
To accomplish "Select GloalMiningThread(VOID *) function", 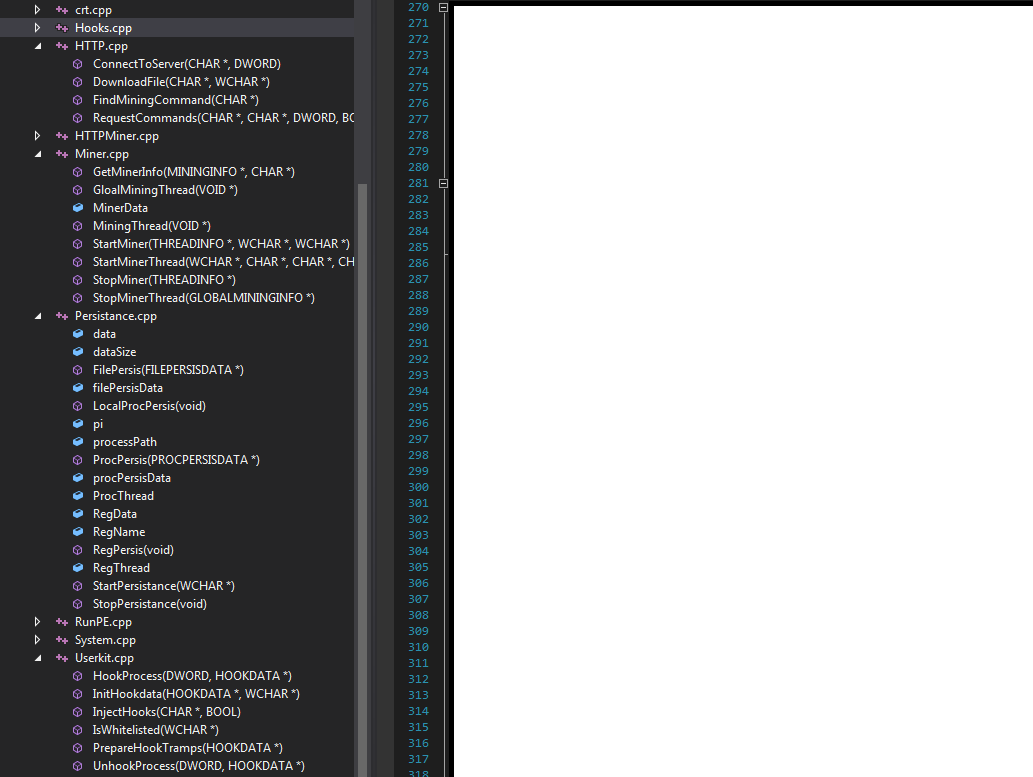I will pyautogui.click(x=165, y=190).
